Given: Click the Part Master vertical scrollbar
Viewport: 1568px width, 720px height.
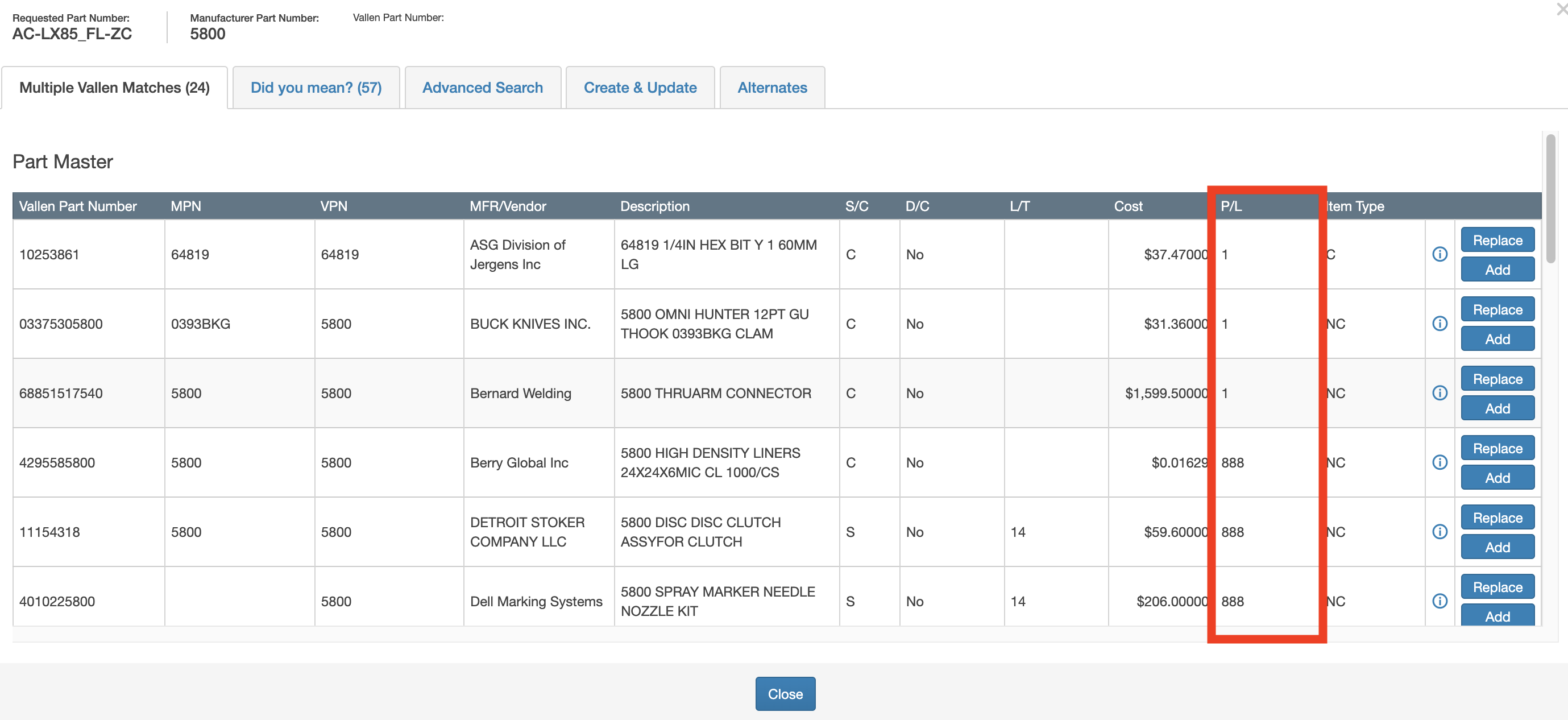Looking at the screenshot, I should pyautogui.click(x=1550, y=199).
